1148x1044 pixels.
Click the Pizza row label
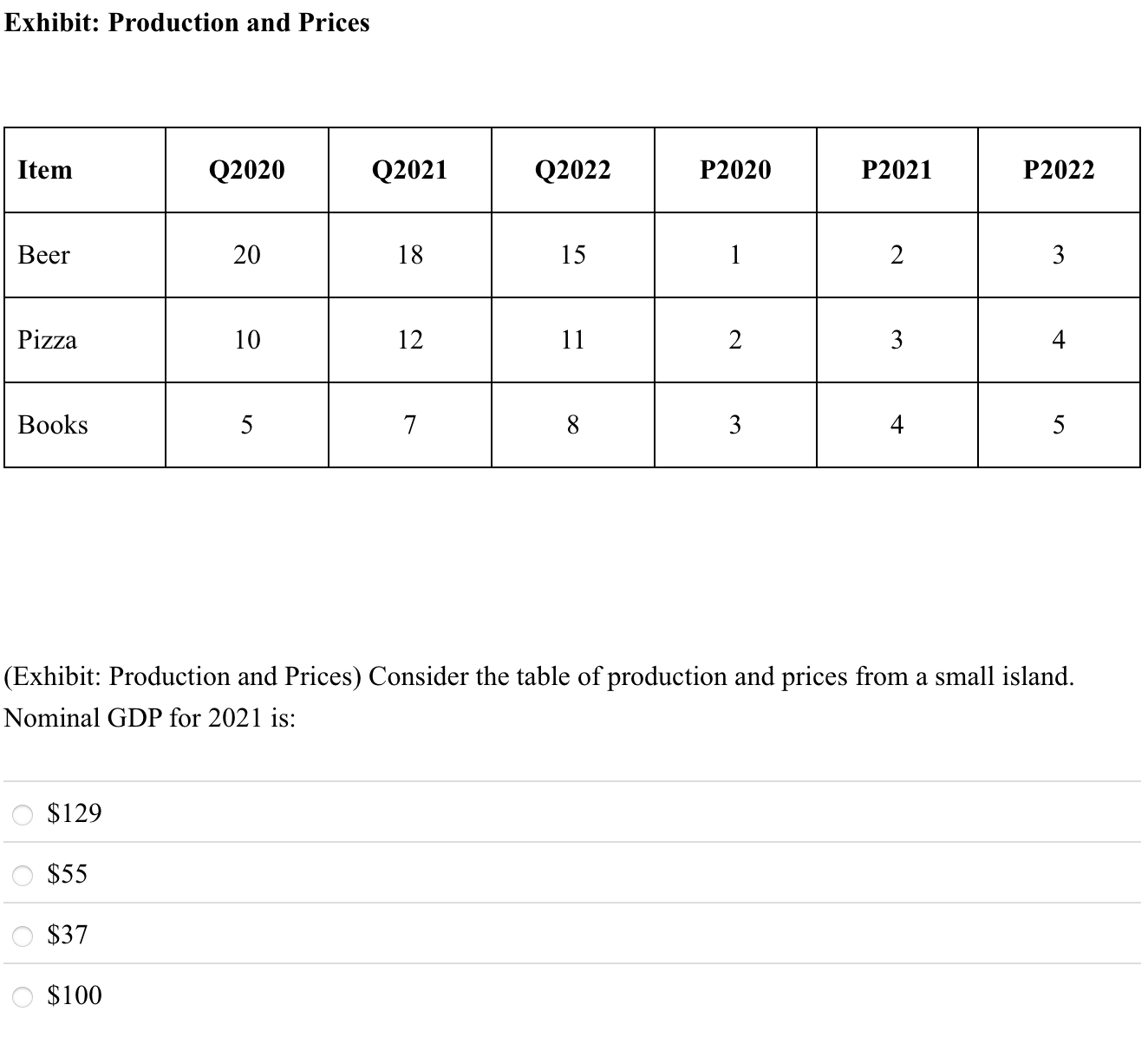pyautogui.click(x=47, y=340)
